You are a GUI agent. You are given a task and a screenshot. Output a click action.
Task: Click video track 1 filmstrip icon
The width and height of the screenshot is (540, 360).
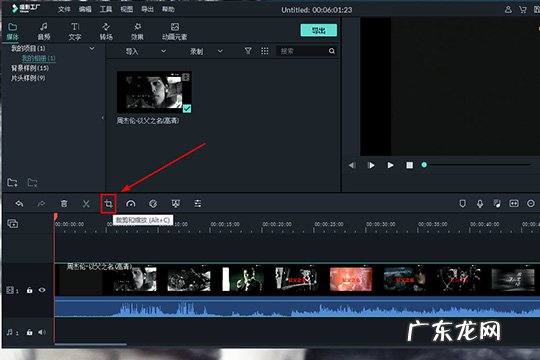11,290
